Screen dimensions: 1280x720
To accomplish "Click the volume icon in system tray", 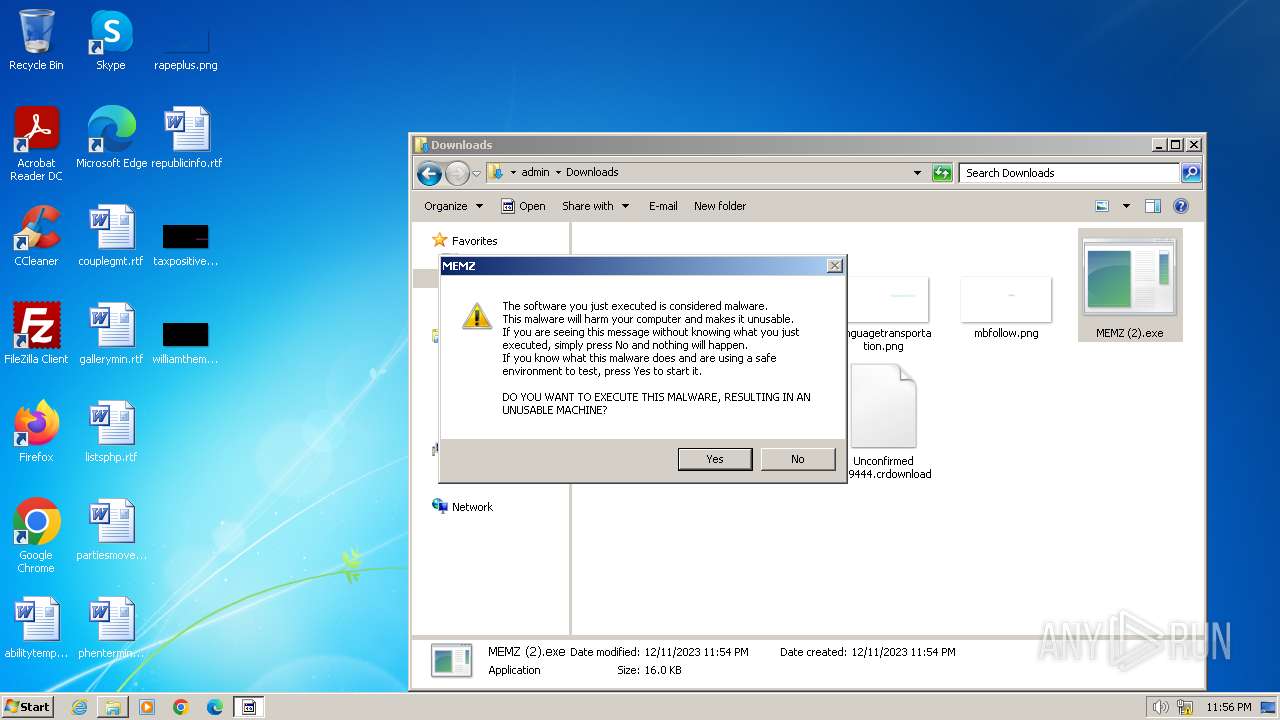I will [x=1161, y=707].
